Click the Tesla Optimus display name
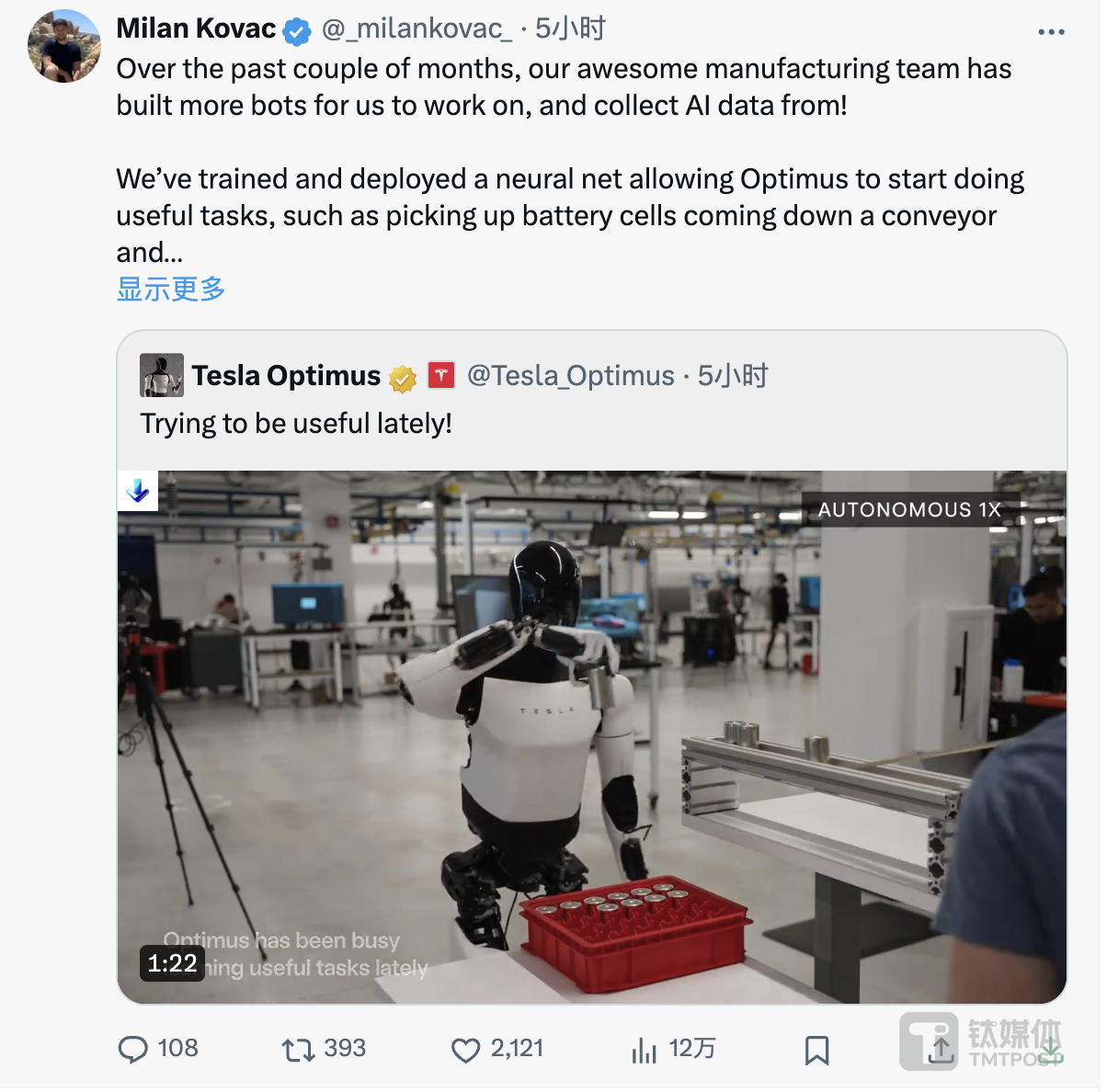Screen dimensions: 1107x1092 point(286,376)
